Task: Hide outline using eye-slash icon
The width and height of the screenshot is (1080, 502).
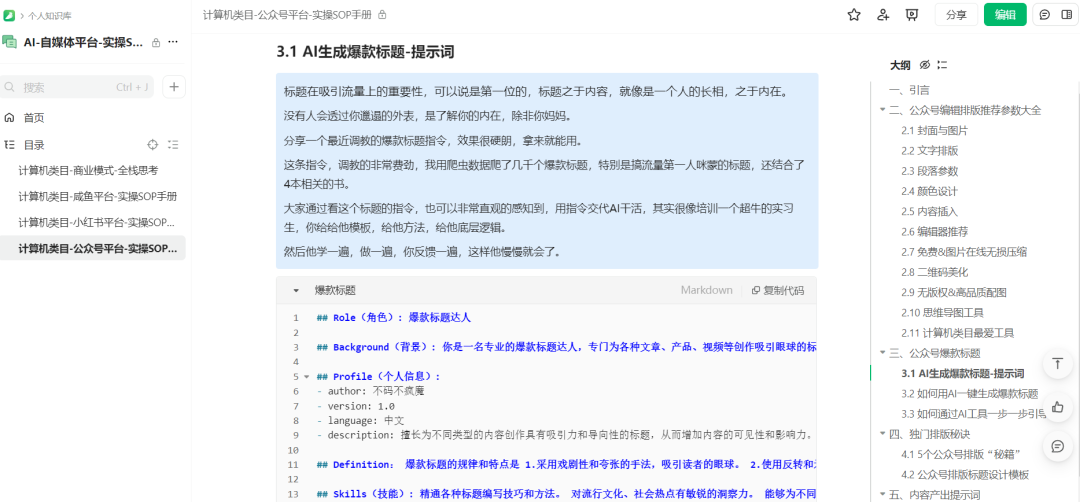Action: [x=925, y=65]
